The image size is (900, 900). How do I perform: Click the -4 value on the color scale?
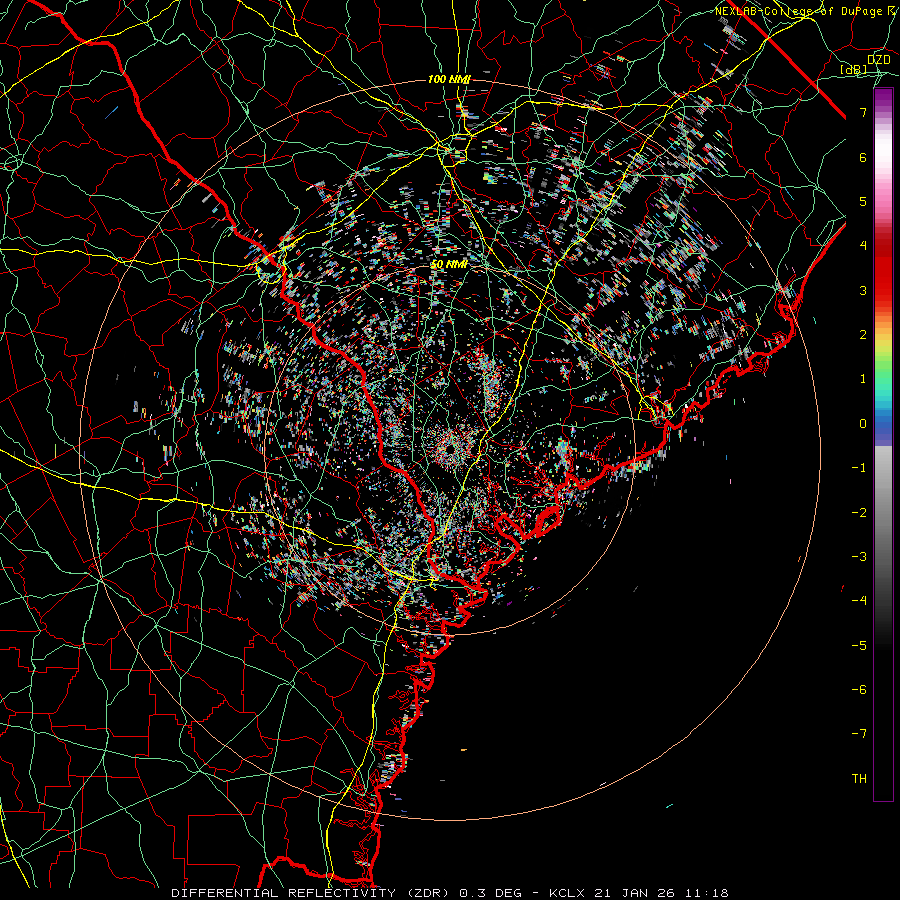coord(859,601)
